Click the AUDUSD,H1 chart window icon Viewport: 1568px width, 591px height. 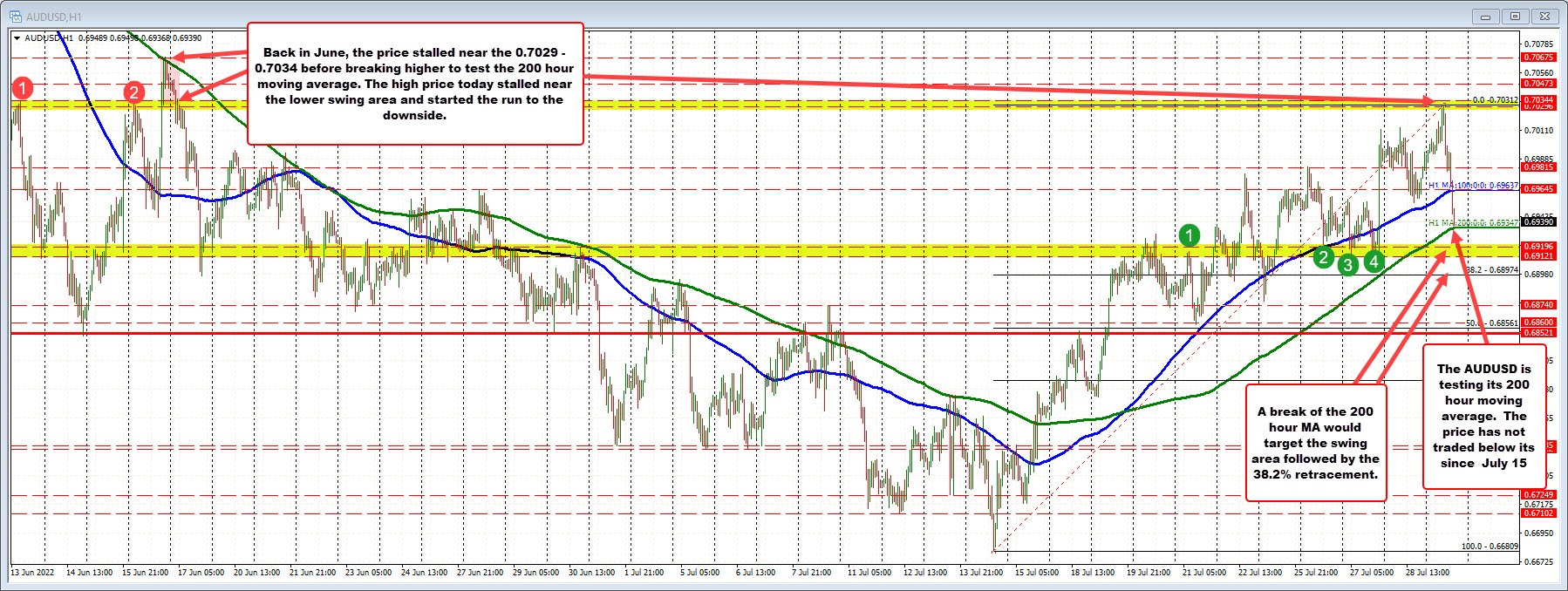pos(16,16)
